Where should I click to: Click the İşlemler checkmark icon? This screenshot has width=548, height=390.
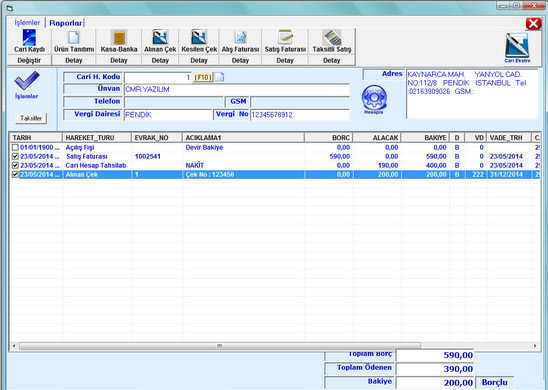(27, 80)
